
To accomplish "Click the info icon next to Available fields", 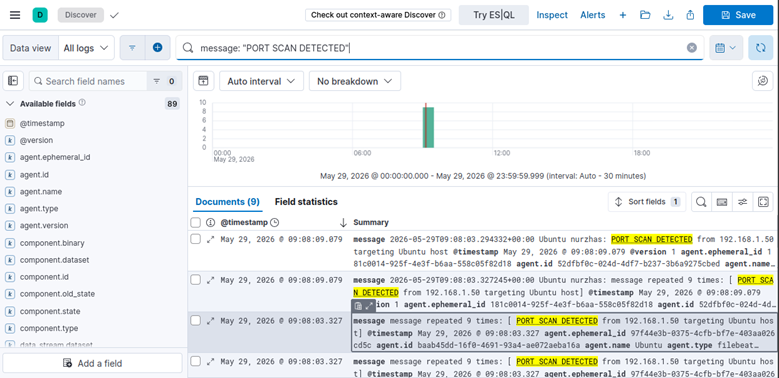I will pyautogui.click(x=82, y=103).
